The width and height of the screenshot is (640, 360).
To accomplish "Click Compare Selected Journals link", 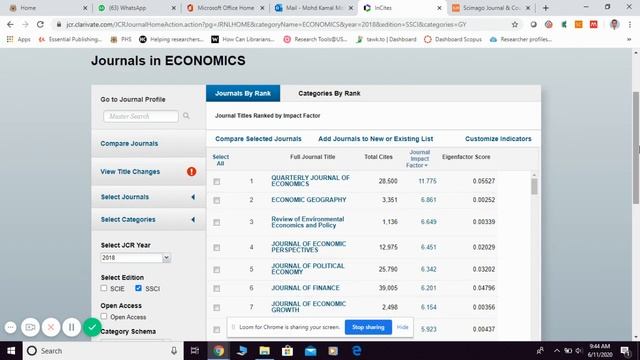I will pos(258,139).
